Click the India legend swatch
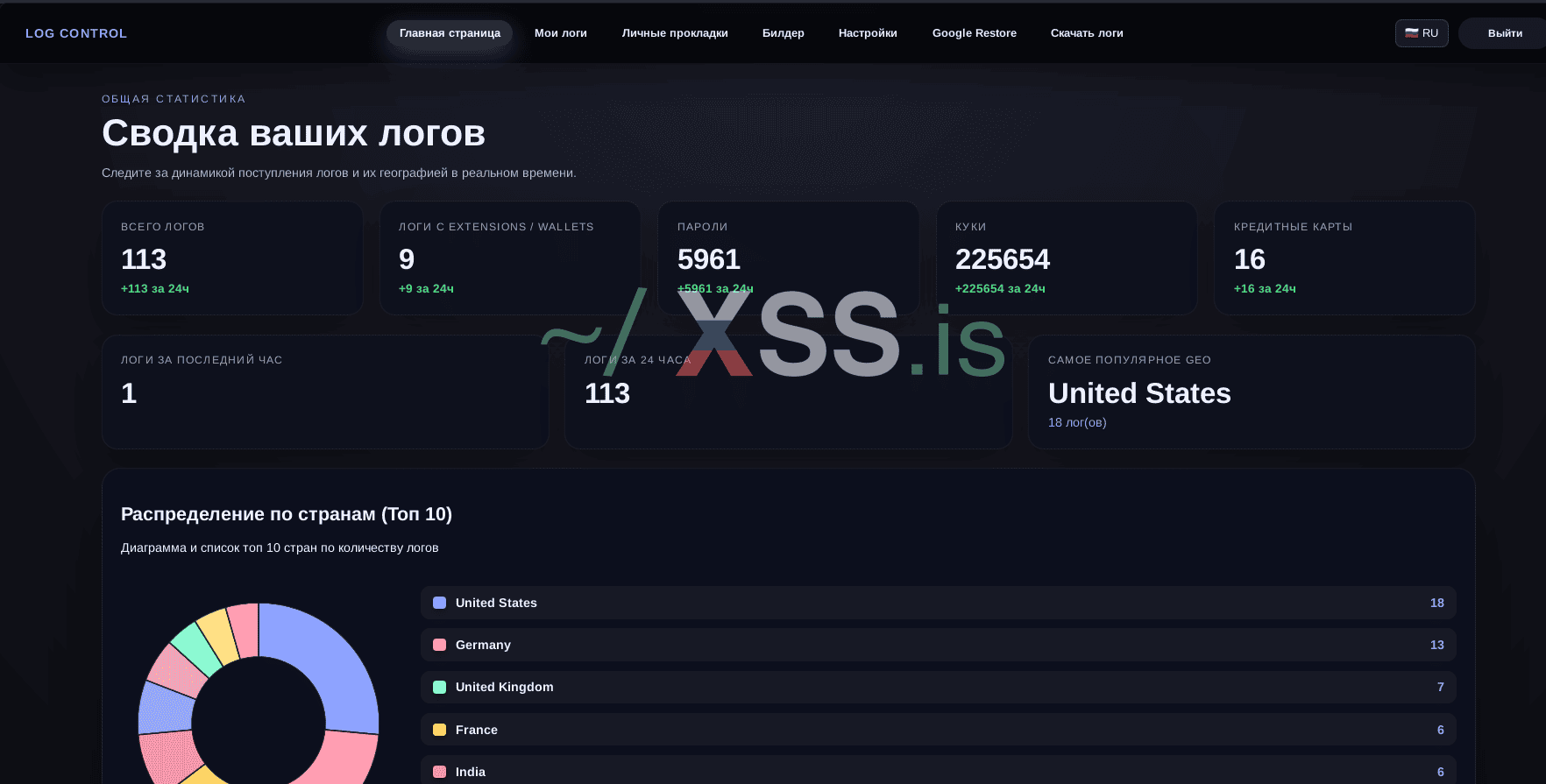 (x=440, y=772)
